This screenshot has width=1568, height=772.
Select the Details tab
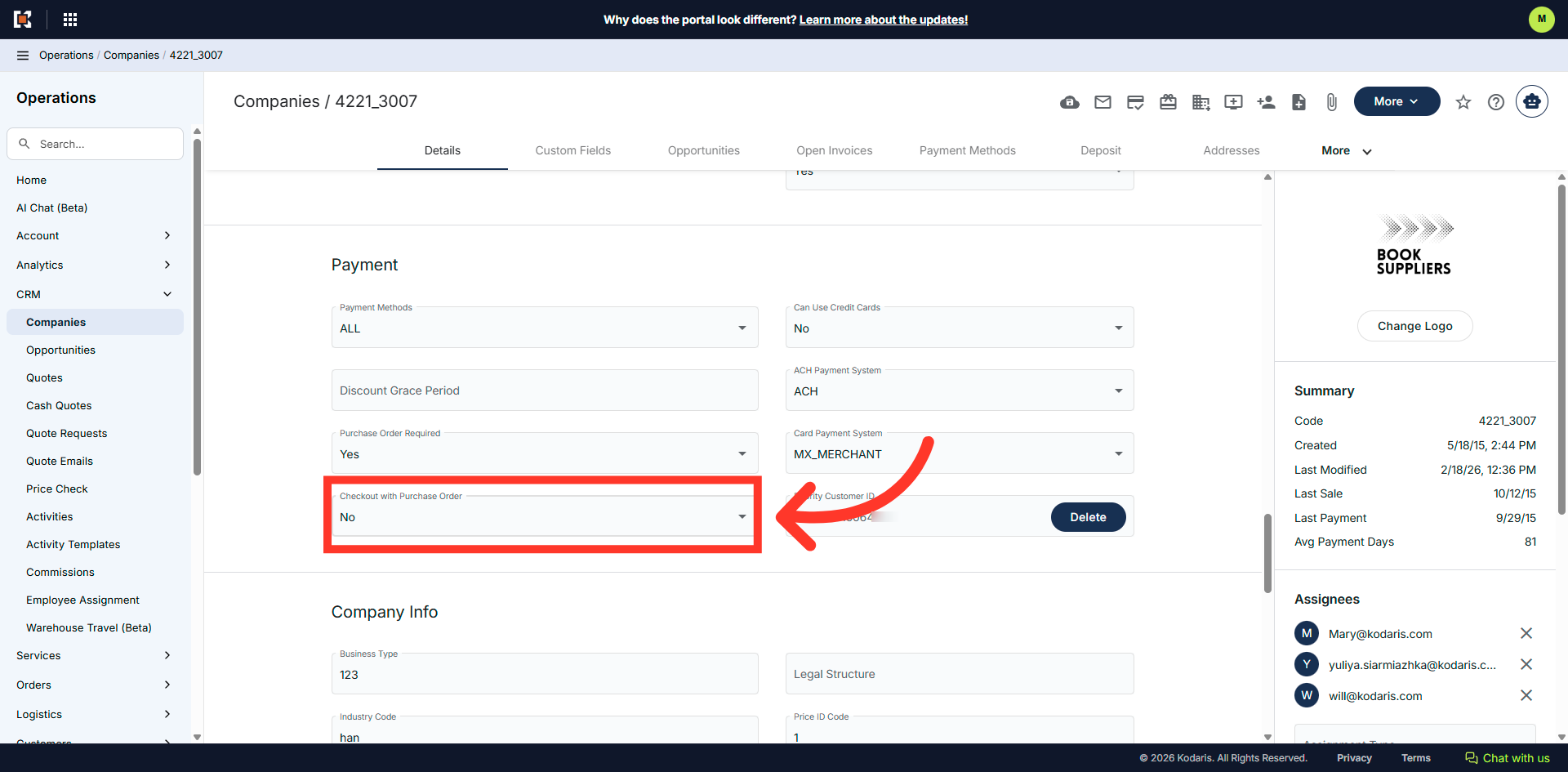[x=443, y=150]
